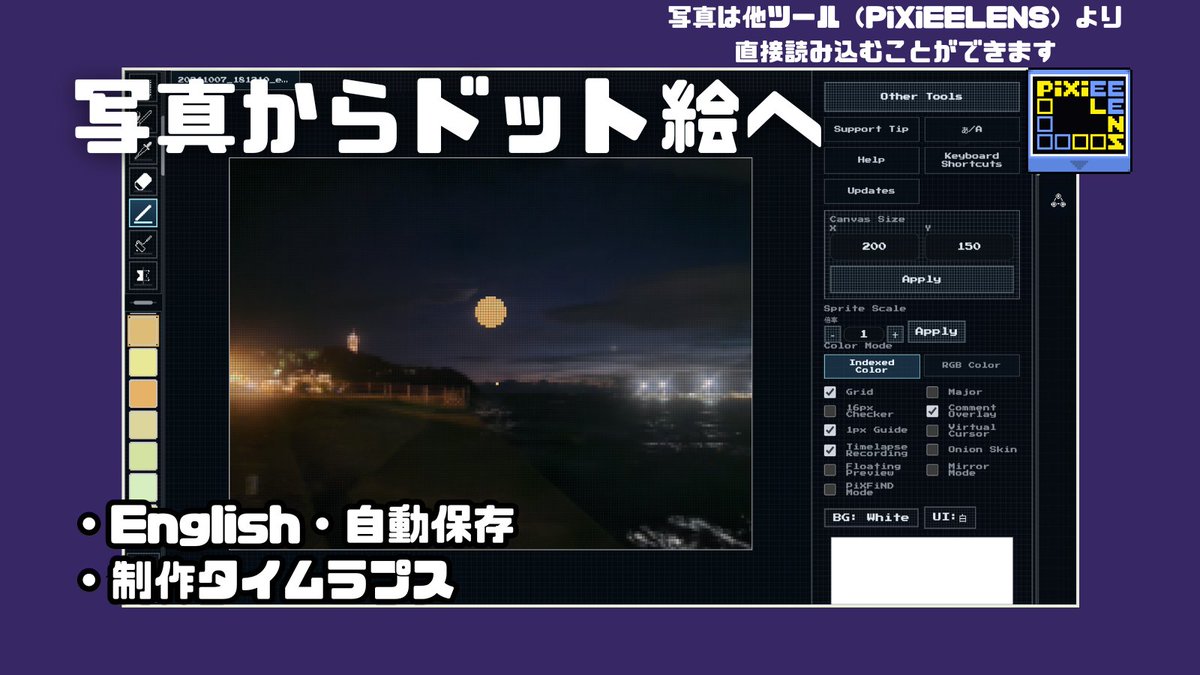Decrease sprite scale with minus button
The height and width of the screenshot is (675, 1200).
coord(833,334)
